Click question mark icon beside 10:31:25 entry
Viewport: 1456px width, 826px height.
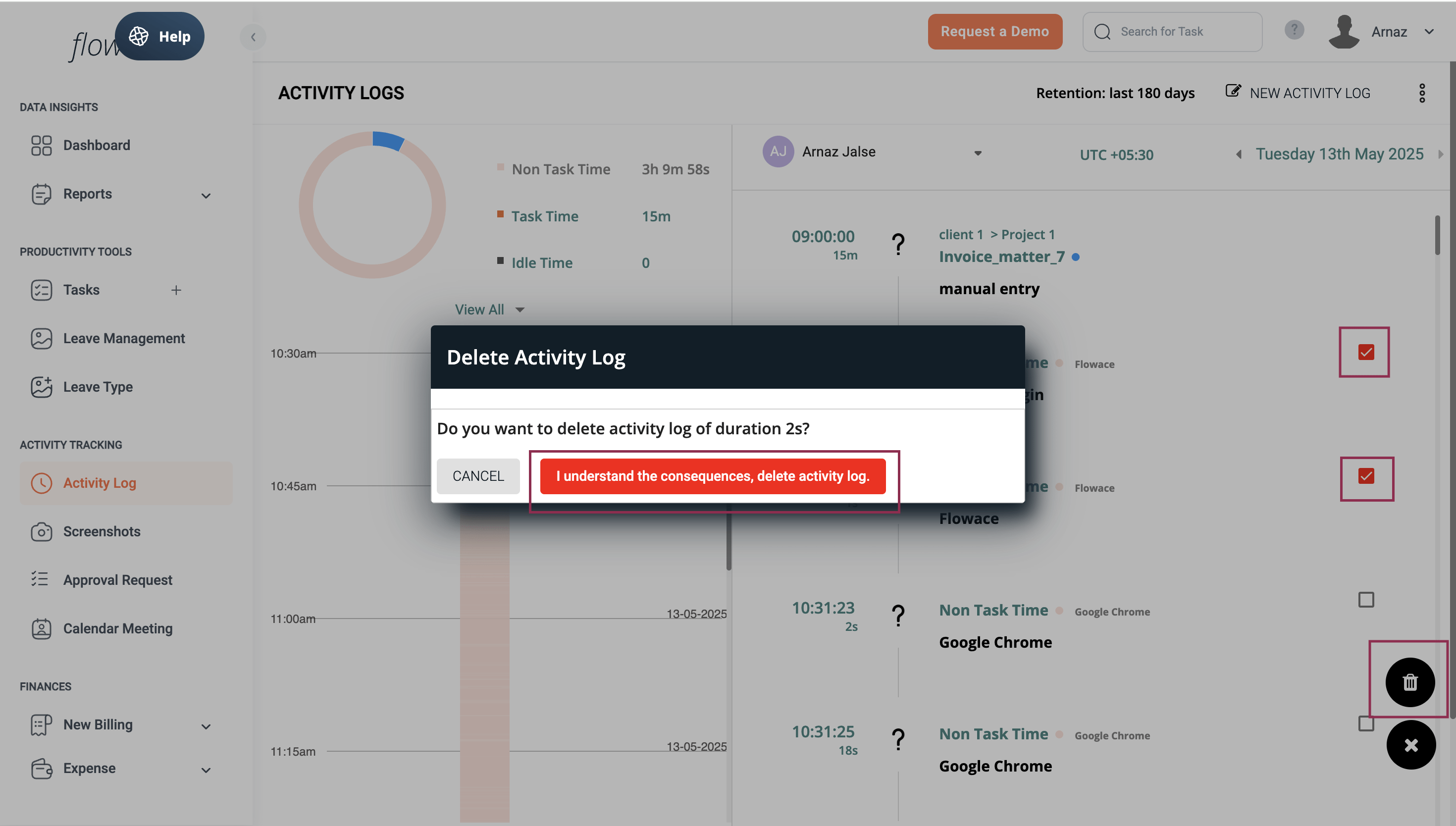point(898,740)
